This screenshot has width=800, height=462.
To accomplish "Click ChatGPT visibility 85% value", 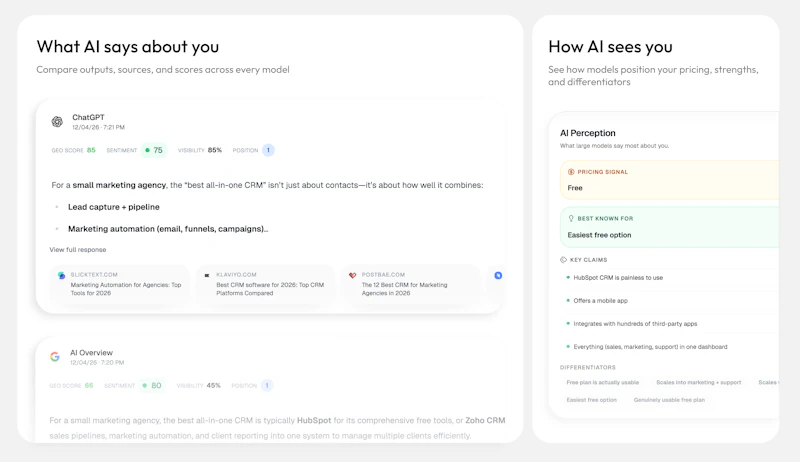I will click(x=215, y=150).
